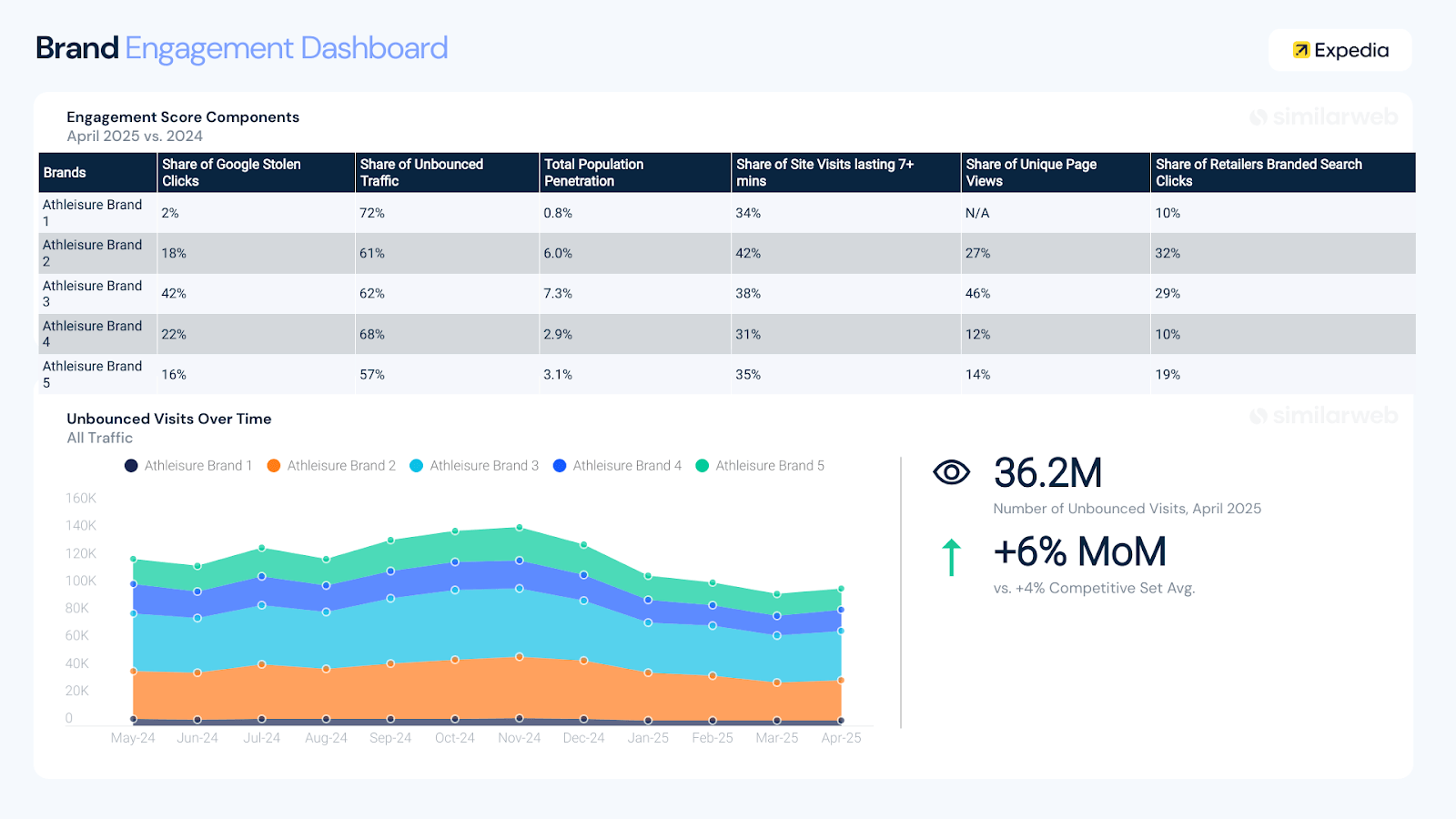This screenshot has width=1456, height=819.
Task: Click the navy dot for Athleisure Brand 1 legend
Action: (130, 465)
